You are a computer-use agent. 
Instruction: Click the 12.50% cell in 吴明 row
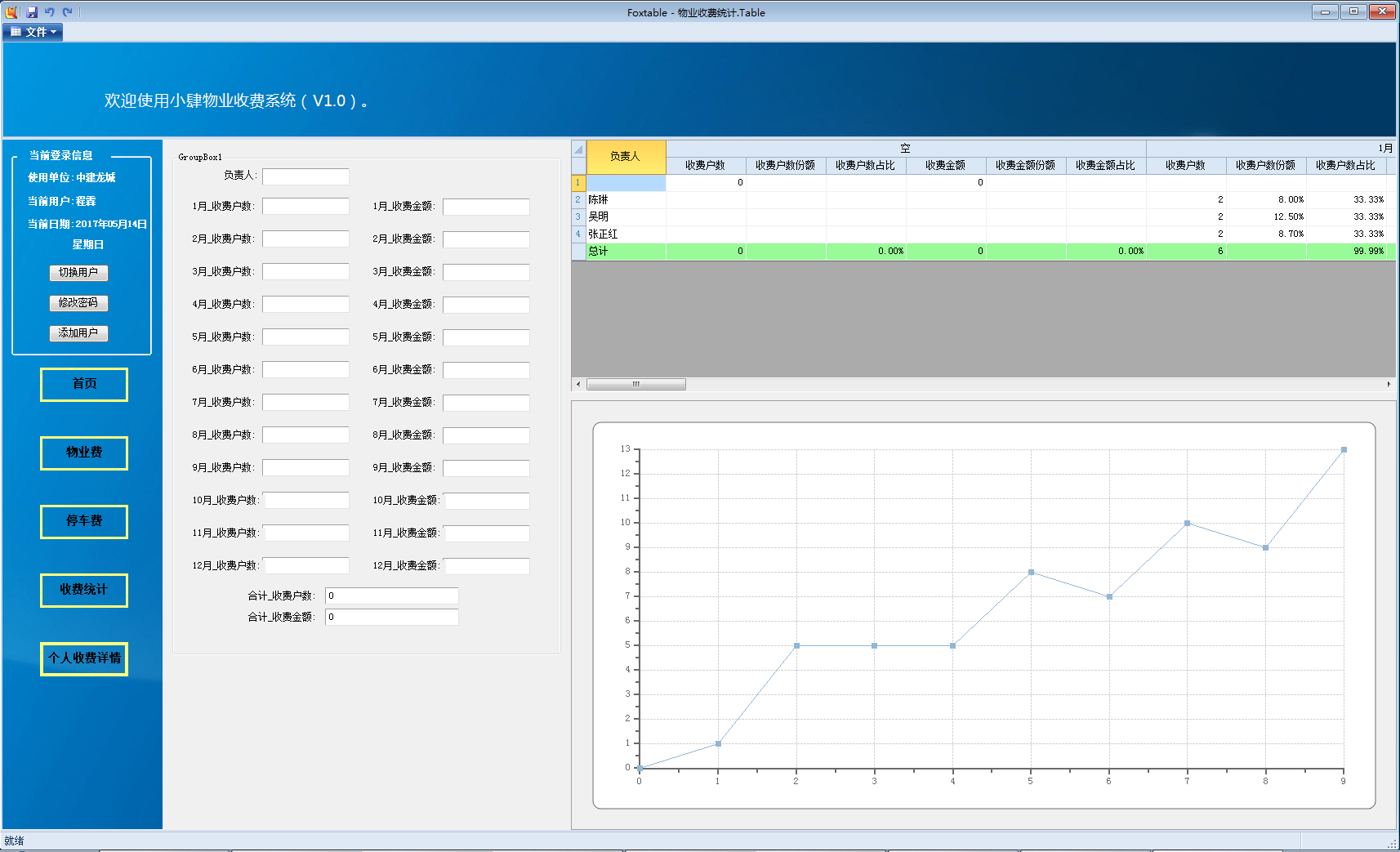pyautogui.click(x=1266, y=217)
